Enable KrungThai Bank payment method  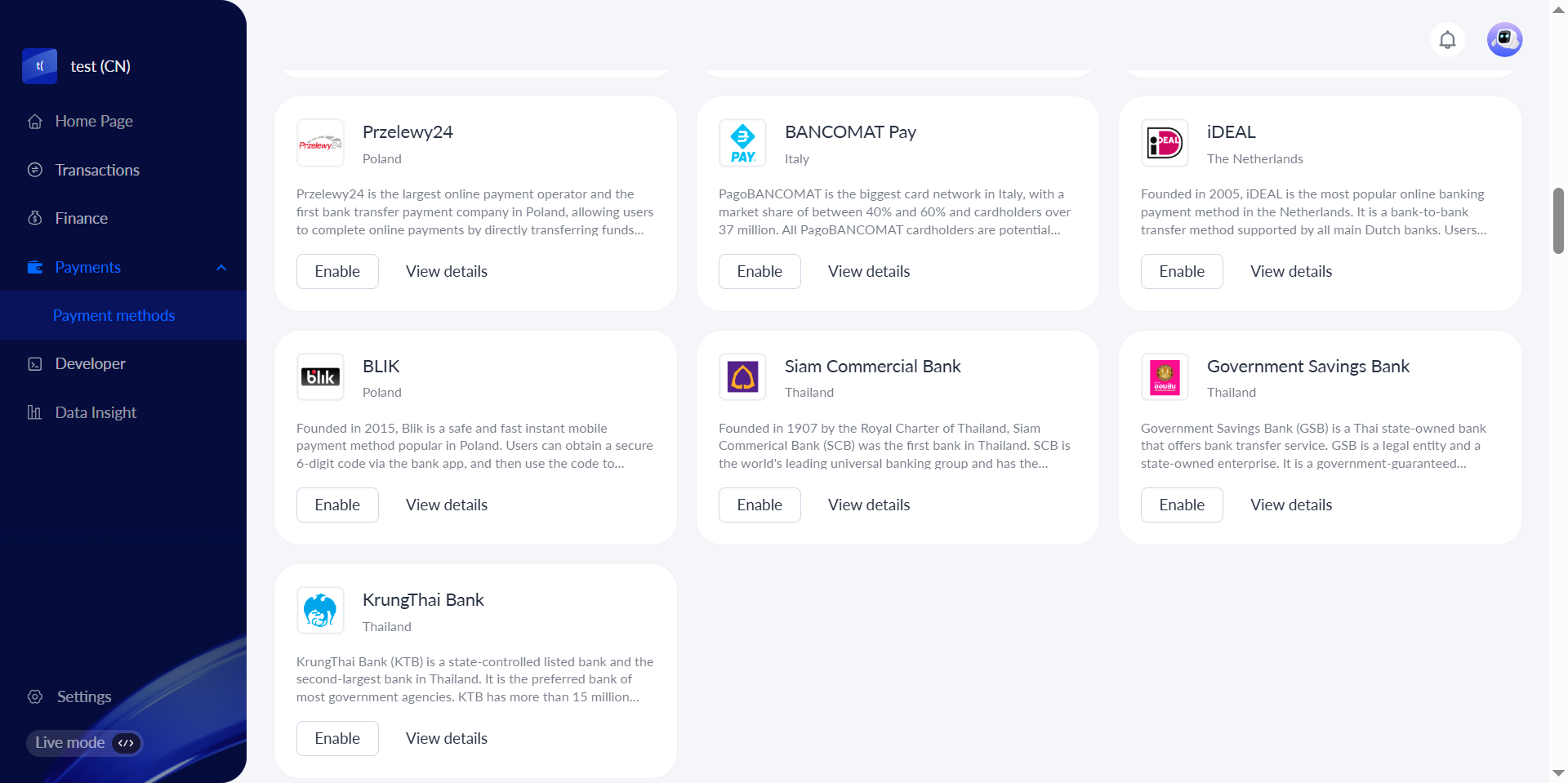[x=337, y=739]
